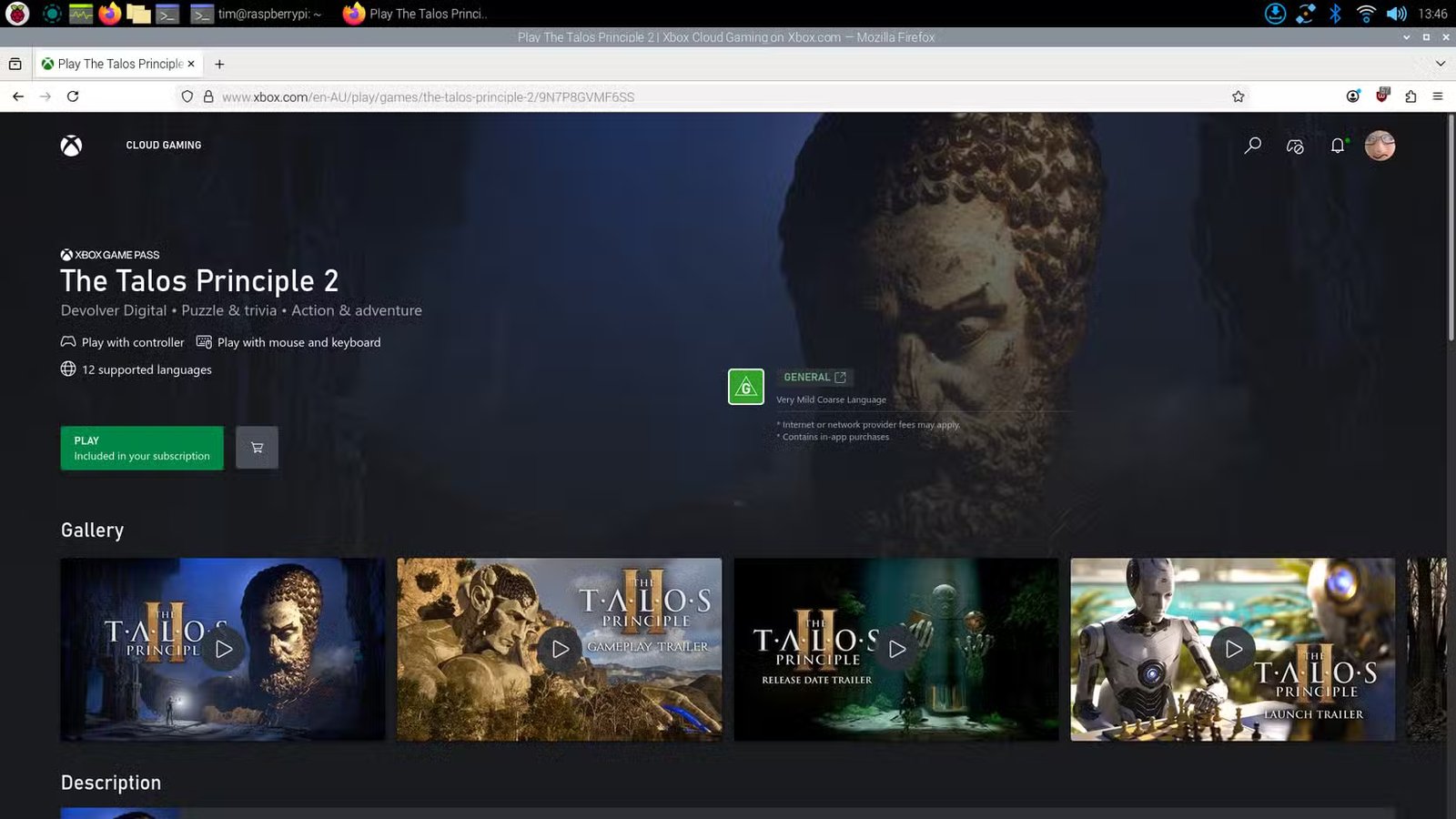Toggle Bluetooth from the system tray
The width and height of the screenshot is (1456, 819).
click(x=1336, y=14)
